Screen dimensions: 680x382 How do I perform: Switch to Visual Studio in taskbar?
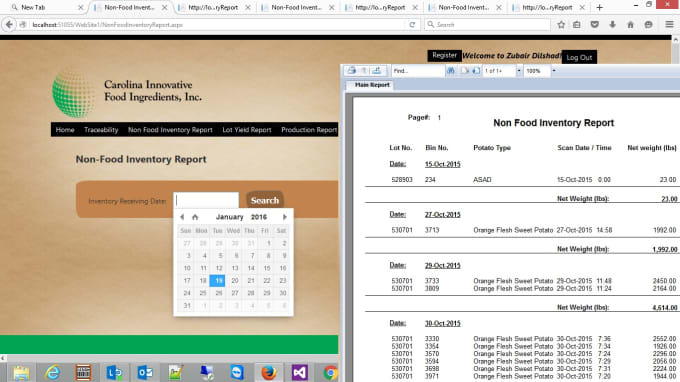coord(299,372)
